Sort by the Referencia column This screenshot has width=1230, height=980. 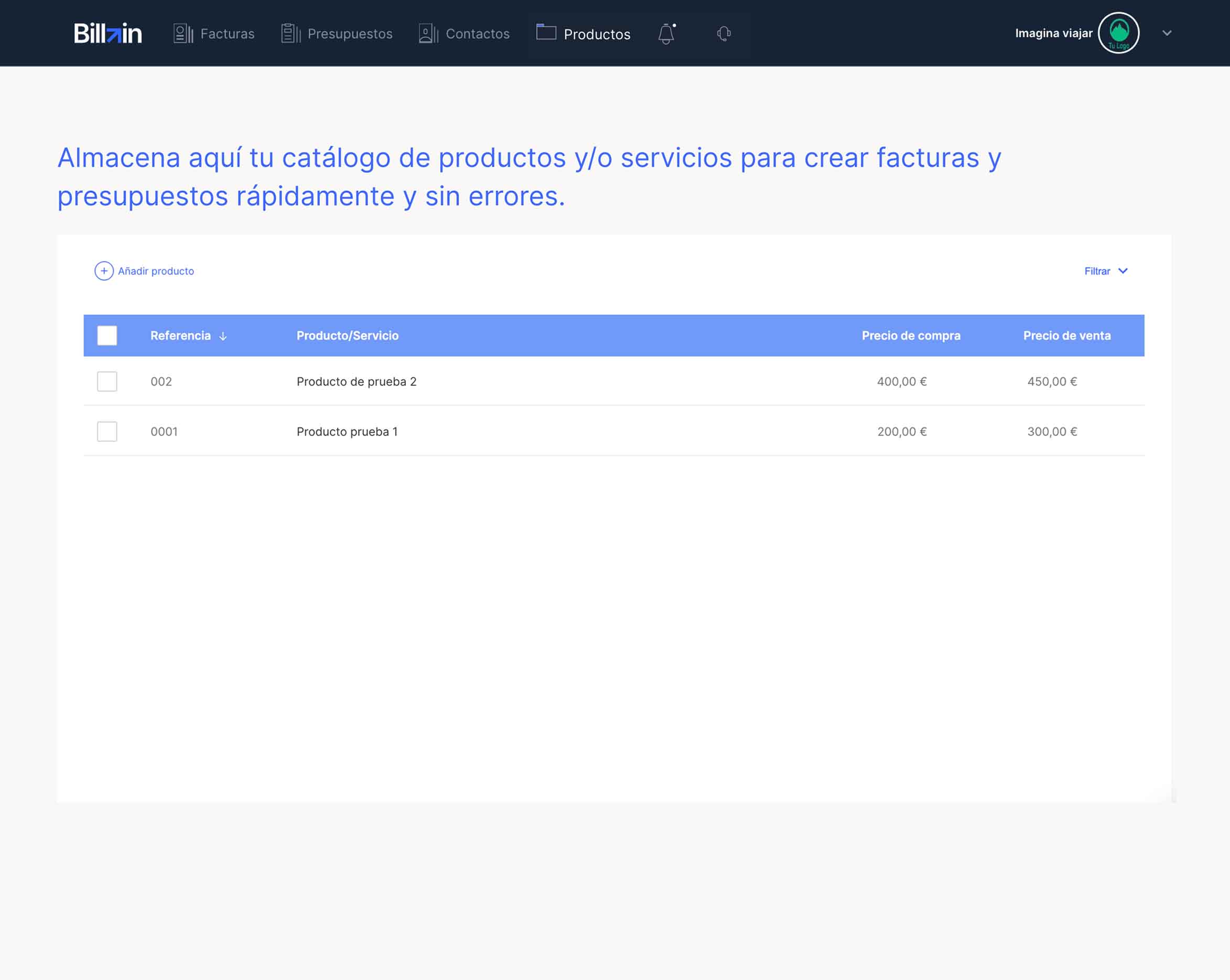(x=180, y=335)
